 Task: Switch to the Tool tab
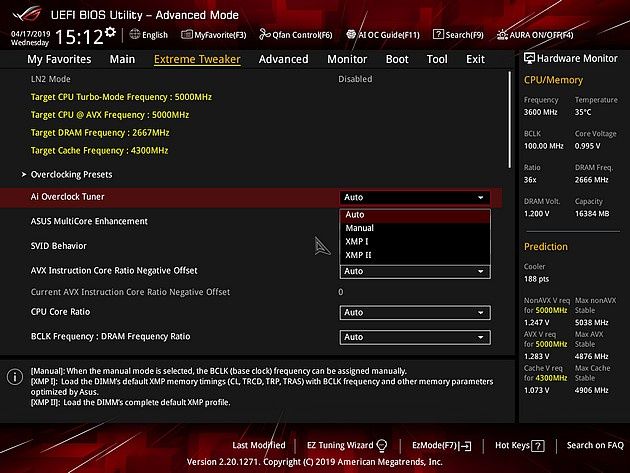tap(437, 59)
